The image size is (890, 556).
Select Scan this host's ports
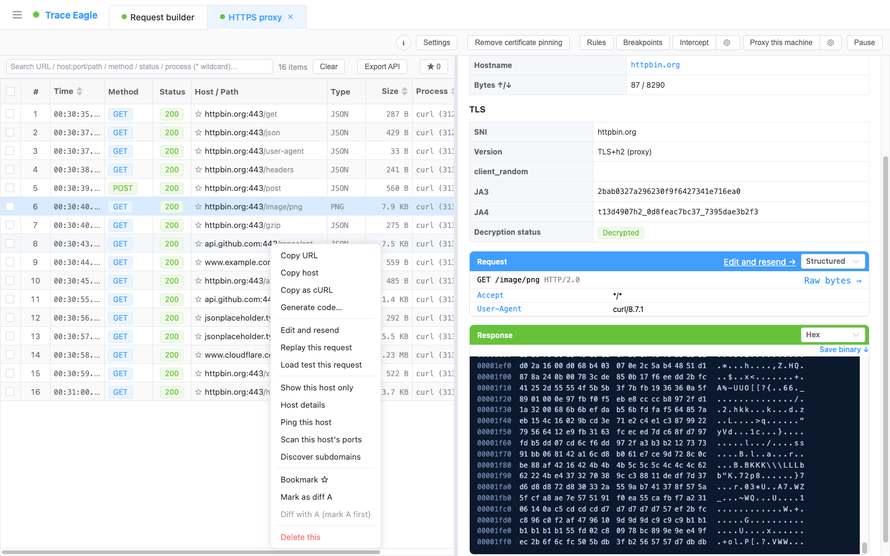326,440
